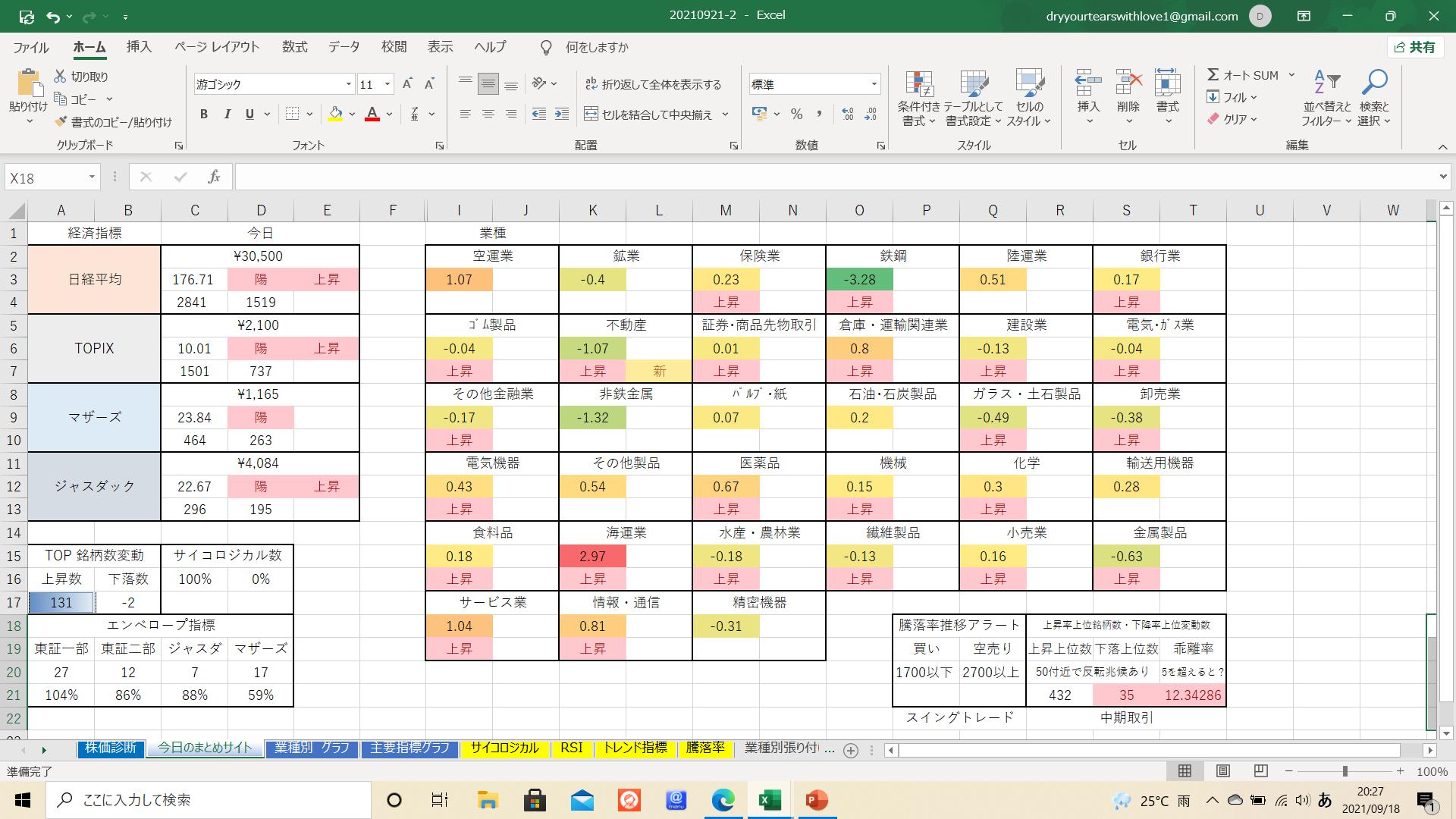1456x819 pixels.
Task: Click the AutoSum sigma icon
Action: click(x=1213, y=75)
